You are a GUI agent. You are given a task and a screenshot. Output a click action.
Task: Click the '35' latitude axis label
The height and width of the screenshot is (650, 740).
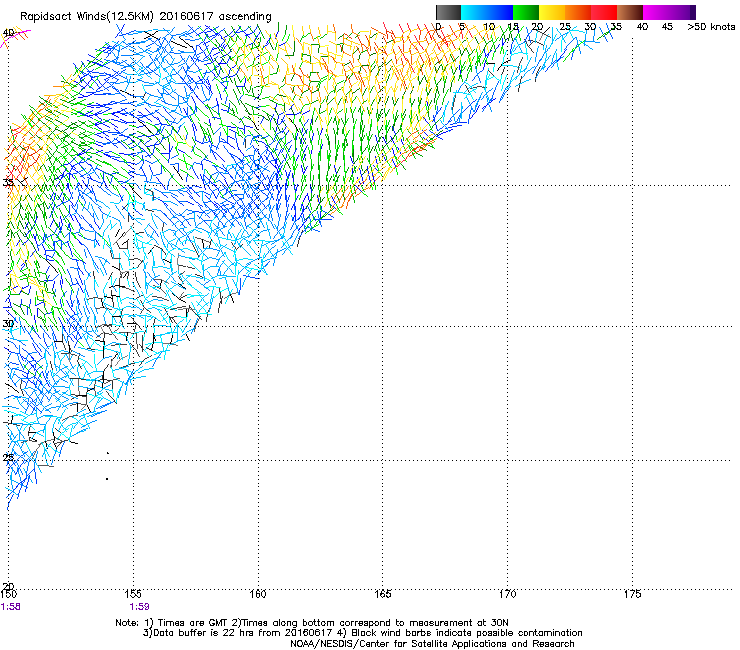[8, 183]
